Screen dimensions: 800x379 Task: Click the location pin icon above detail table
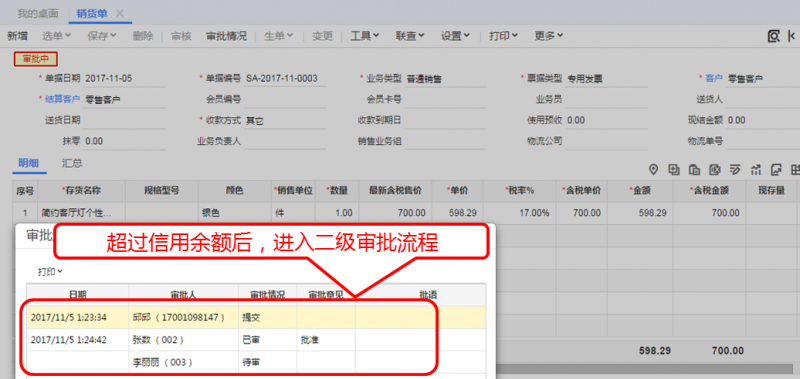pos(653,169)
